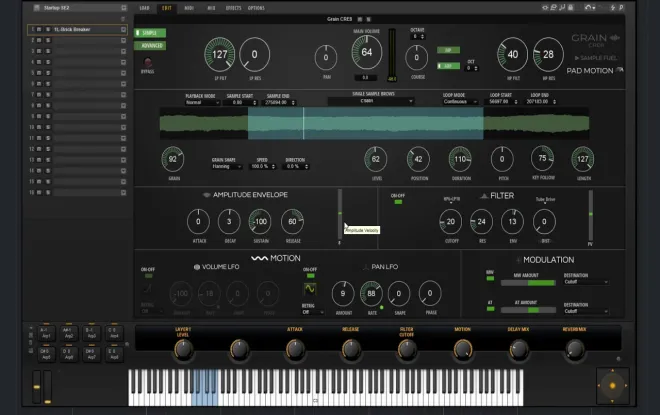The width and height of the screenshot is (660, 415).
Task: Click the lock icon in top toolbar
Action: point(570,8)
